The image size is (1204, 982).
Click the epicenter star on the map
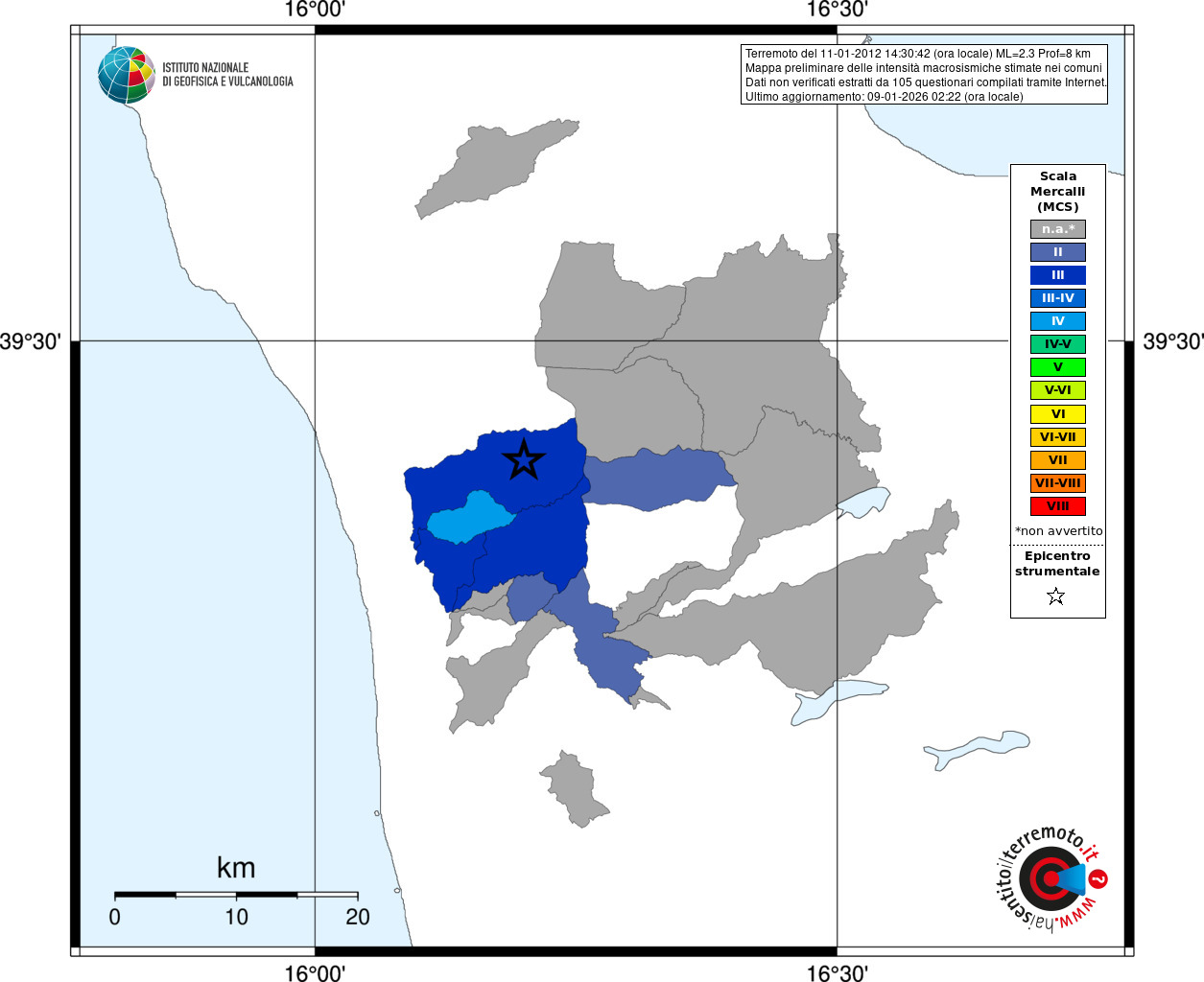[x=523, y=459]
